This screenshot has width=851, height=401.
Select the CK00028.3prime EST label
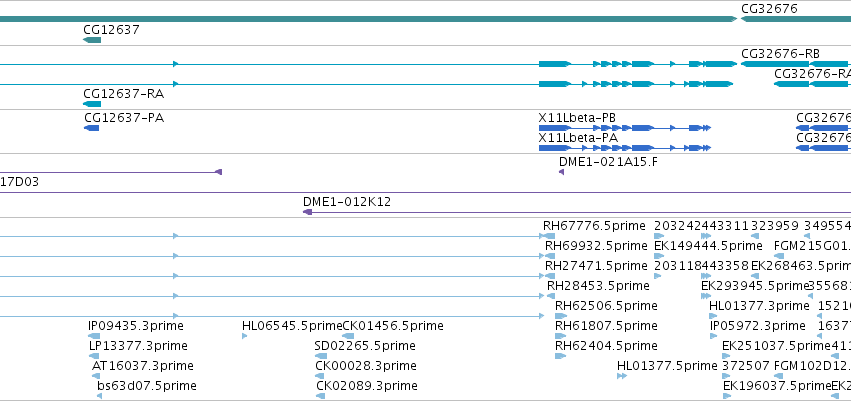366,366
